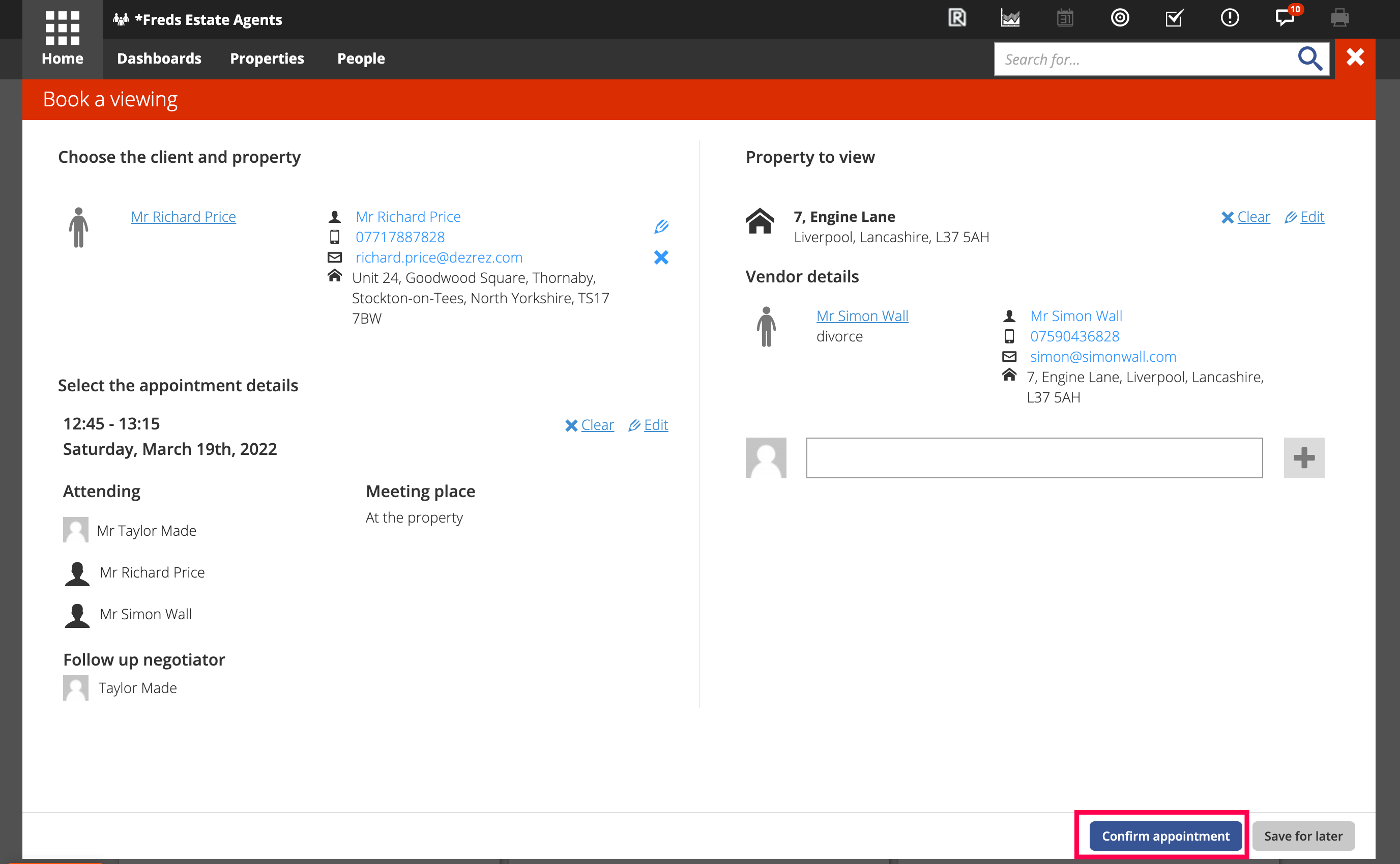
Task: Click the *Freds Estate Agents title
Action: click(209, 19)
